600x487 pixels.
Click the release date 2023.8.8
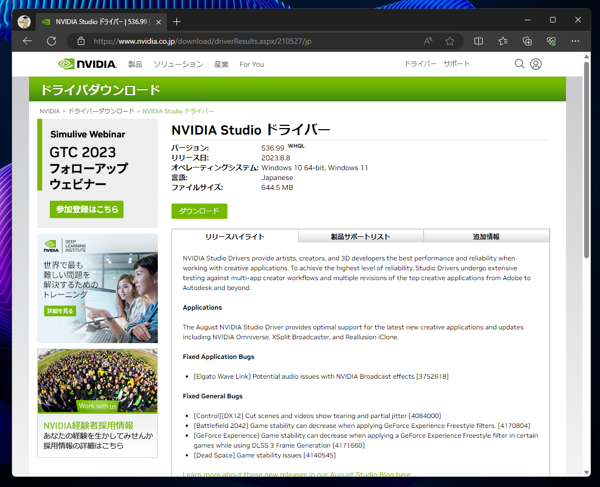(276, 158)
